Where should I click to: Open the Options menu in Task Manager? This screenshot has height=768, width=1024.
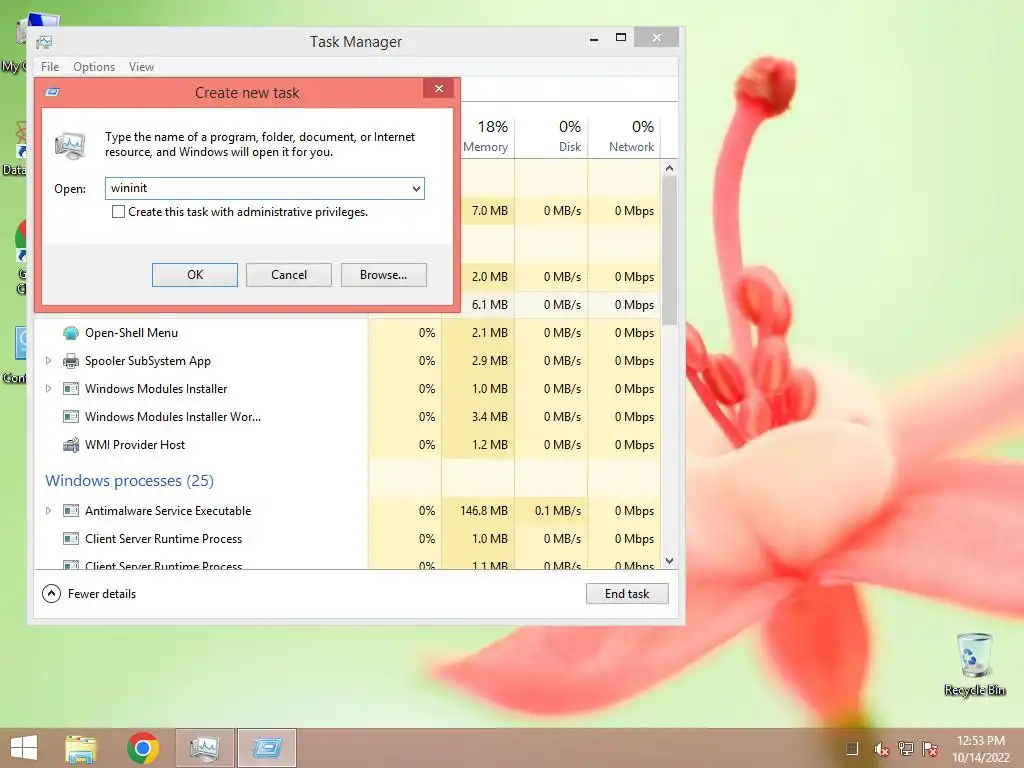point(94,67)
